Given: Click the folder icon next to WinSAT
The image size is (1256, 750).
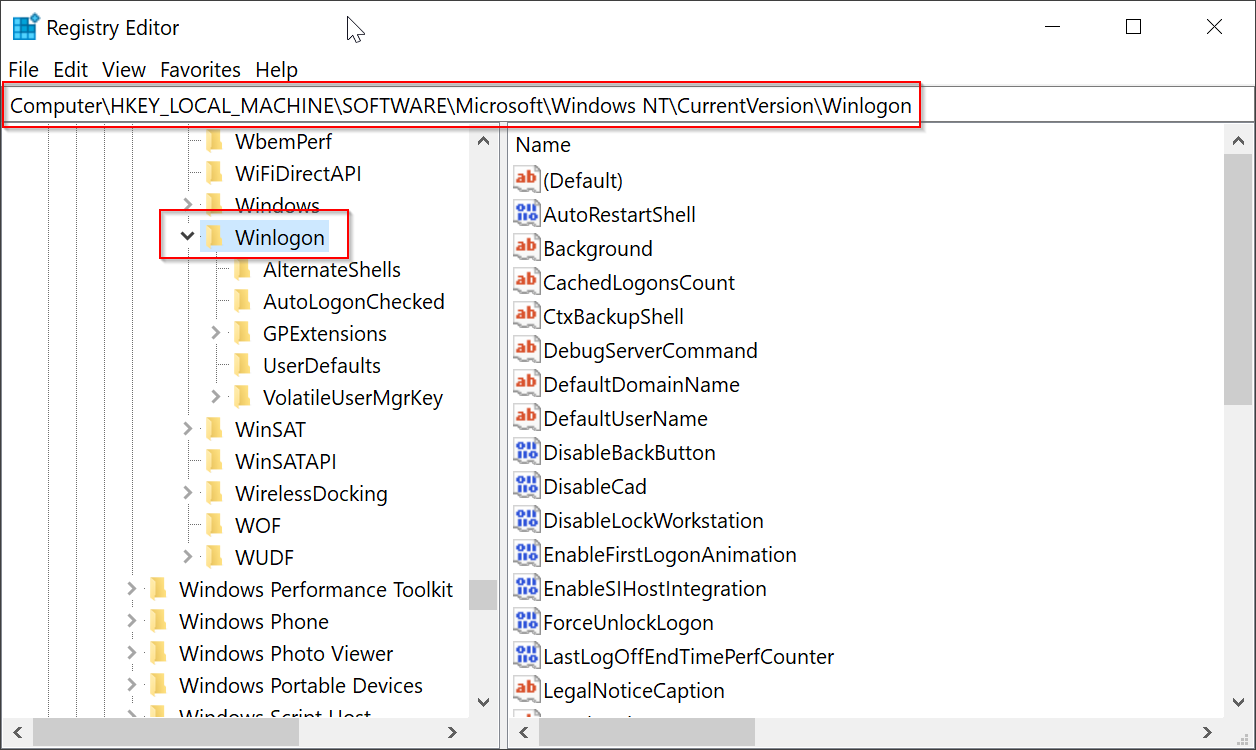Looking at the screenshot, I should (215, 430).
